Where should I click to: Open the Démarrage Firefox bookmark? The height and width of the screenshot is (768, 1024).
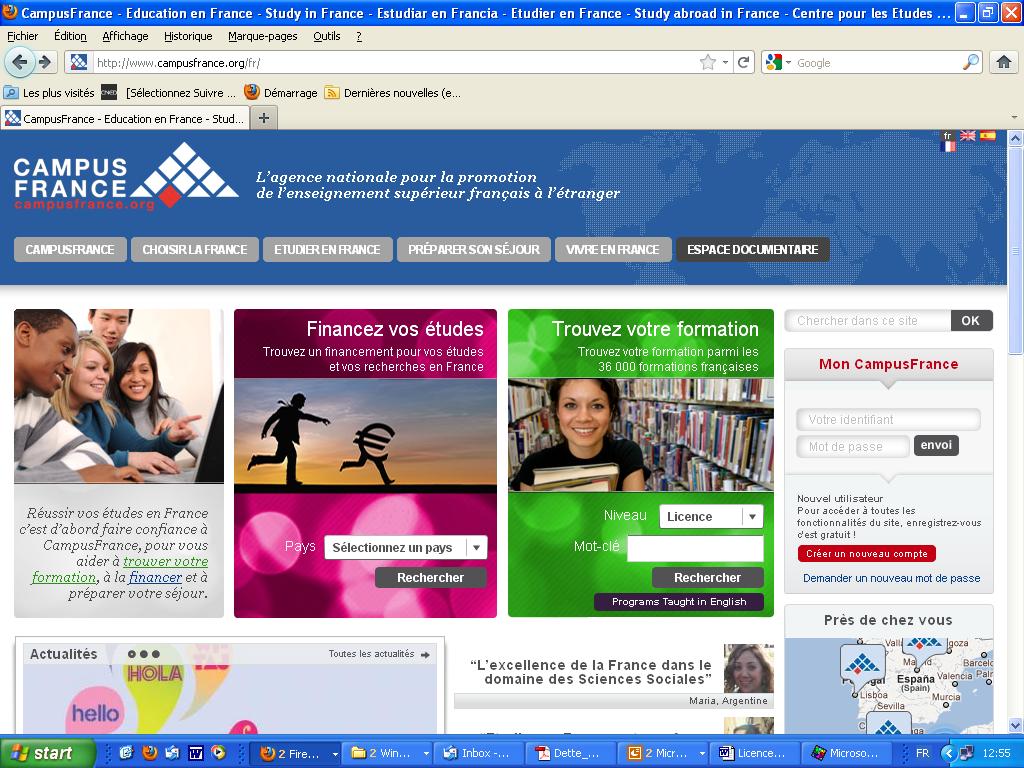click(x=281, y=93)
